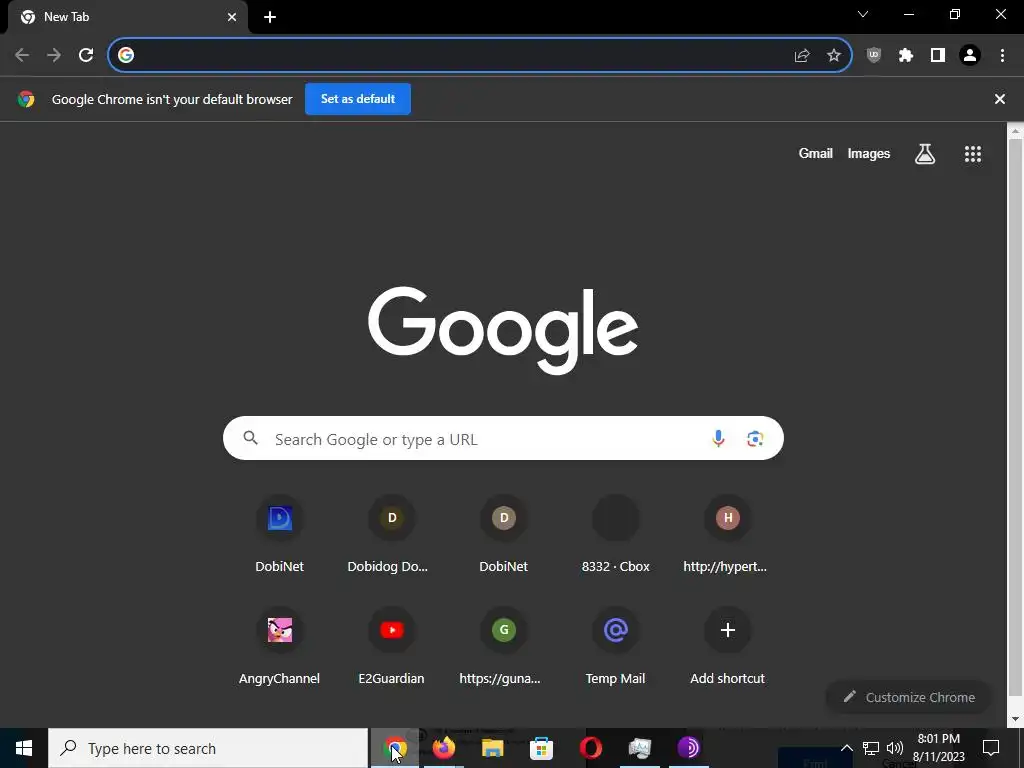1024x768 pixels.
Task: Open the http://hypert... shortcut
Action: [x=728, y=536]
